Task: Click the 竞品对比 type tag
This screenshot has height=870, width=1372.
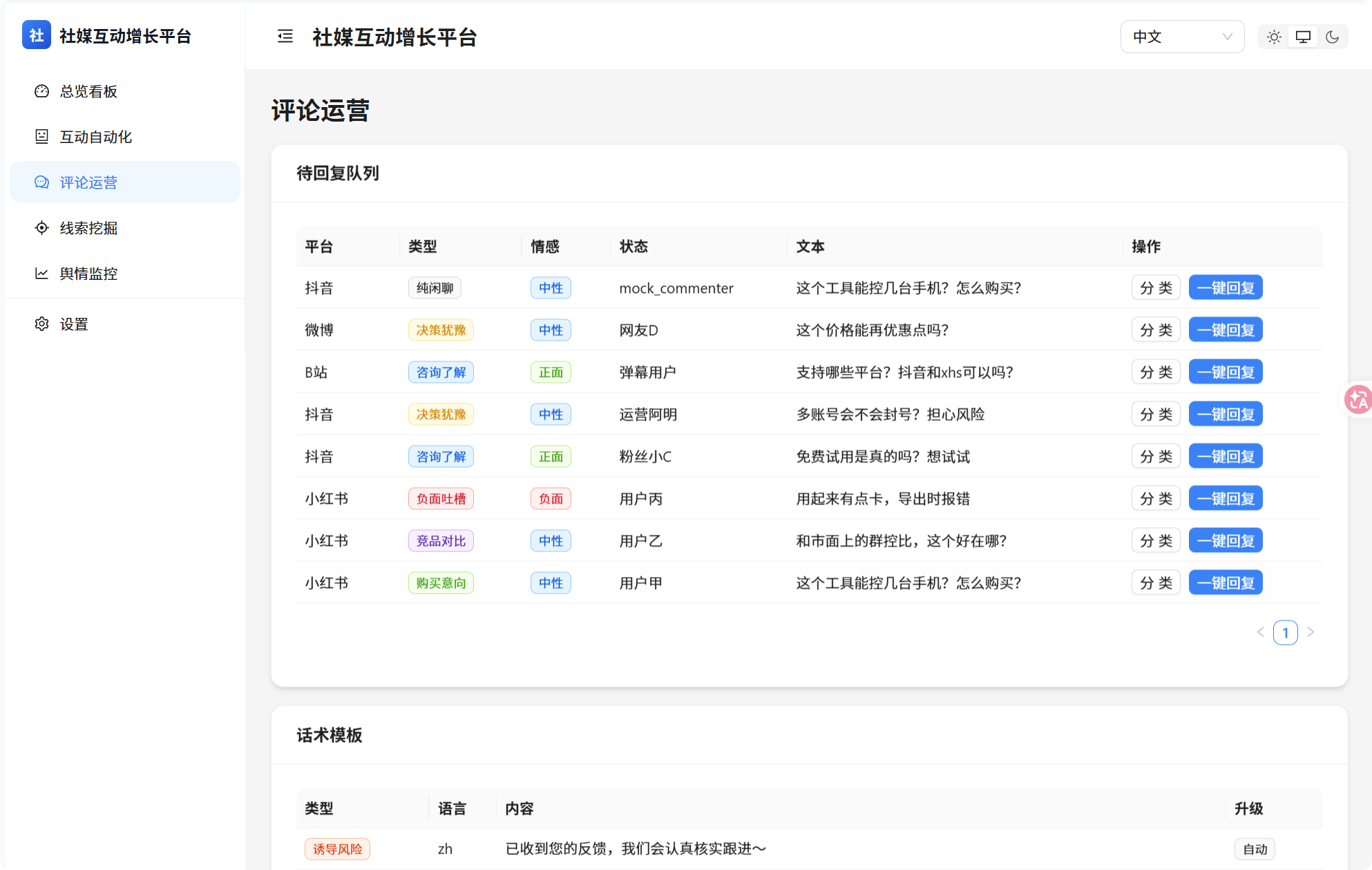Action: pyautogui.click(x=441, y=541)
